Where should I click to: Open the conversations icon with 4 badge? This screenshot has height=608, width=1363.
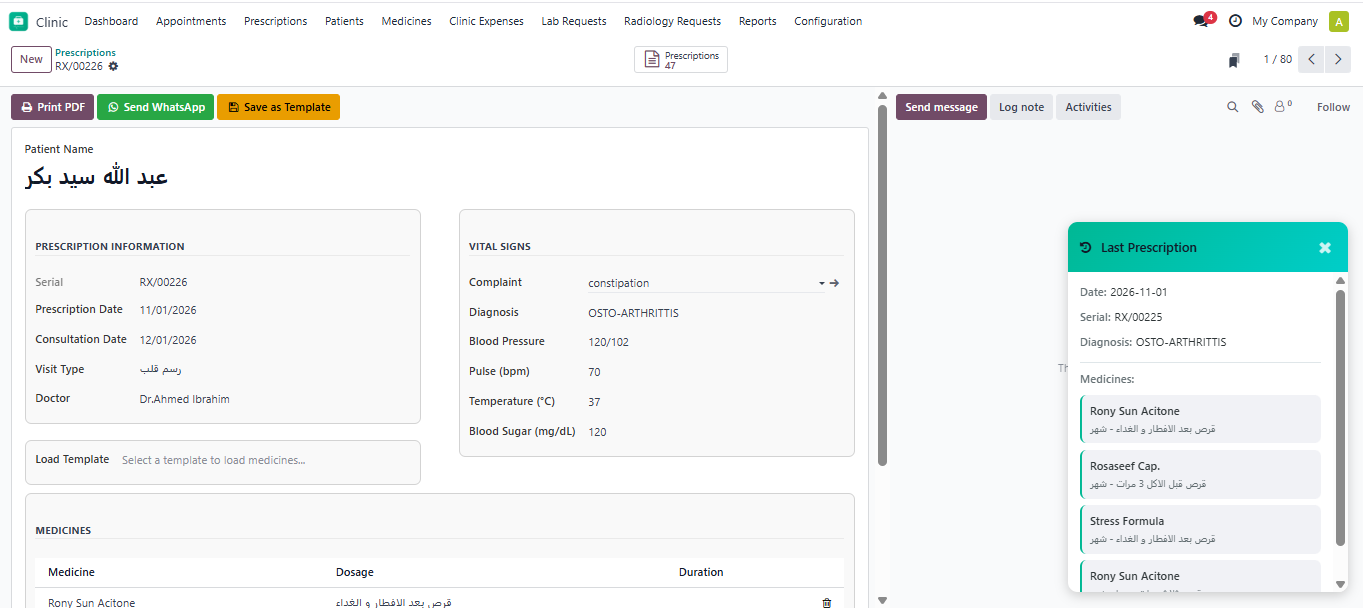(1201, 21)
